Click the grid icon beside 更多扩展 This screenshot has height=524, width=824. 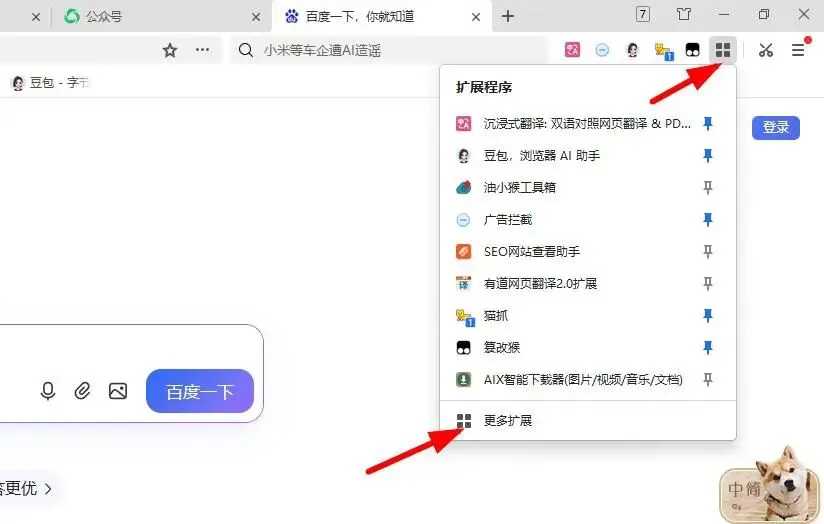point(464,421)
